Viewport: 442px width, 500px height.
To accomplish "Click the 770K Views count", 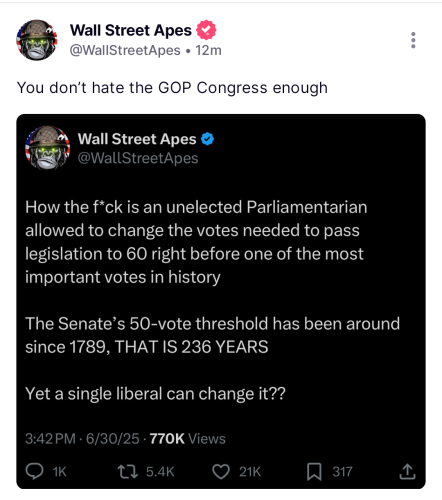I will pyautogui.click(x=188, y=439).
